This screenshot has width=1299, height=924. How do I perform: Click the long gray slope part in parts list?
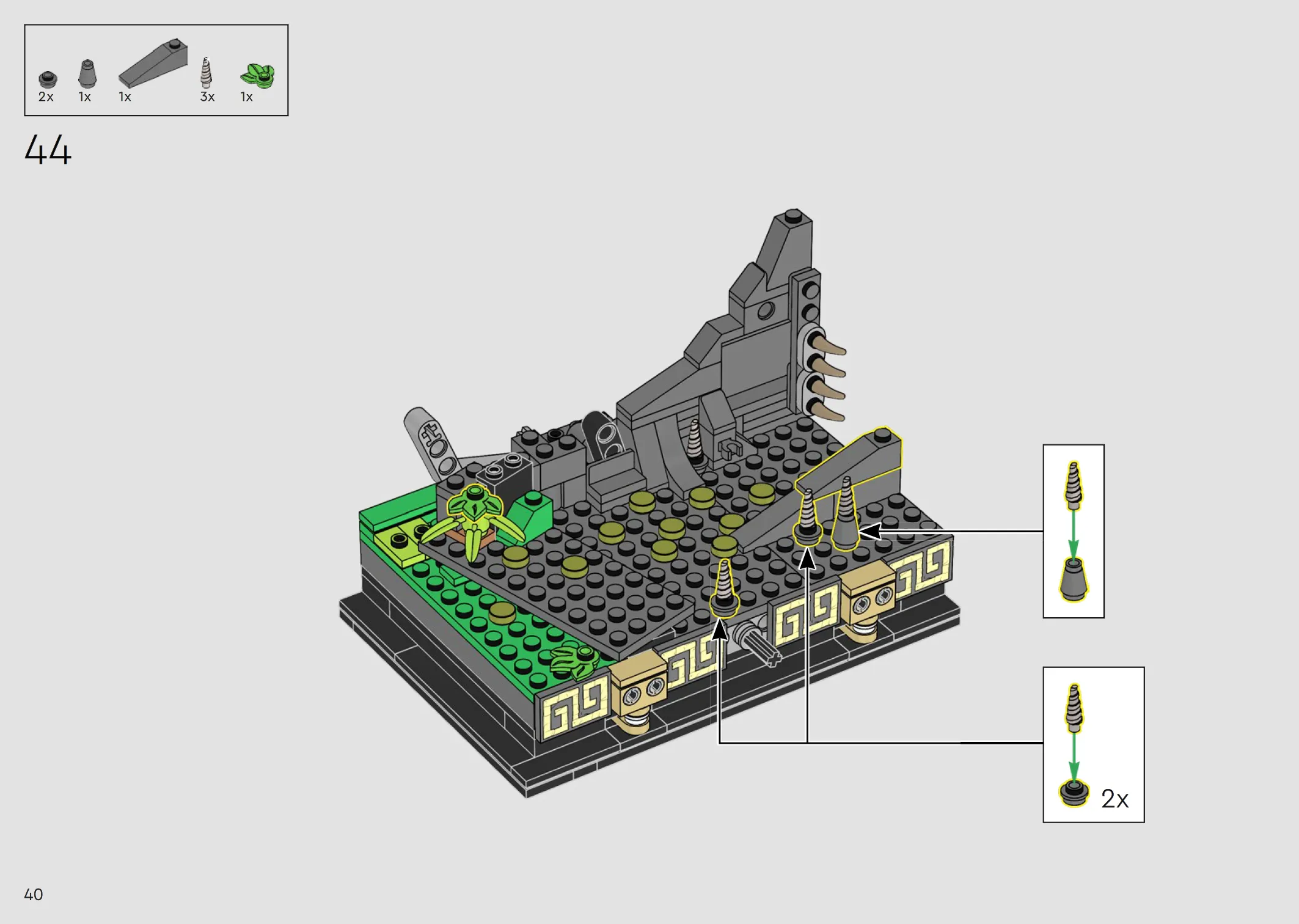[x=153, y=64]
